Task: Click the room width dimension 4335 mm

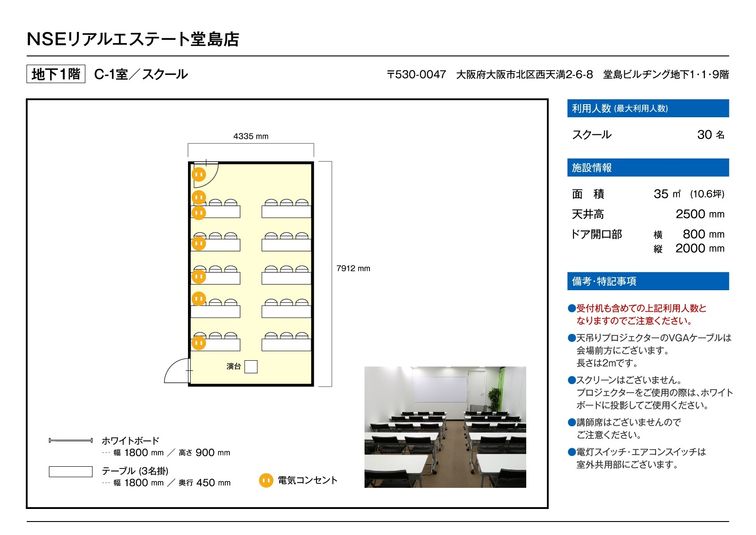Action: [x=251, y=136]
